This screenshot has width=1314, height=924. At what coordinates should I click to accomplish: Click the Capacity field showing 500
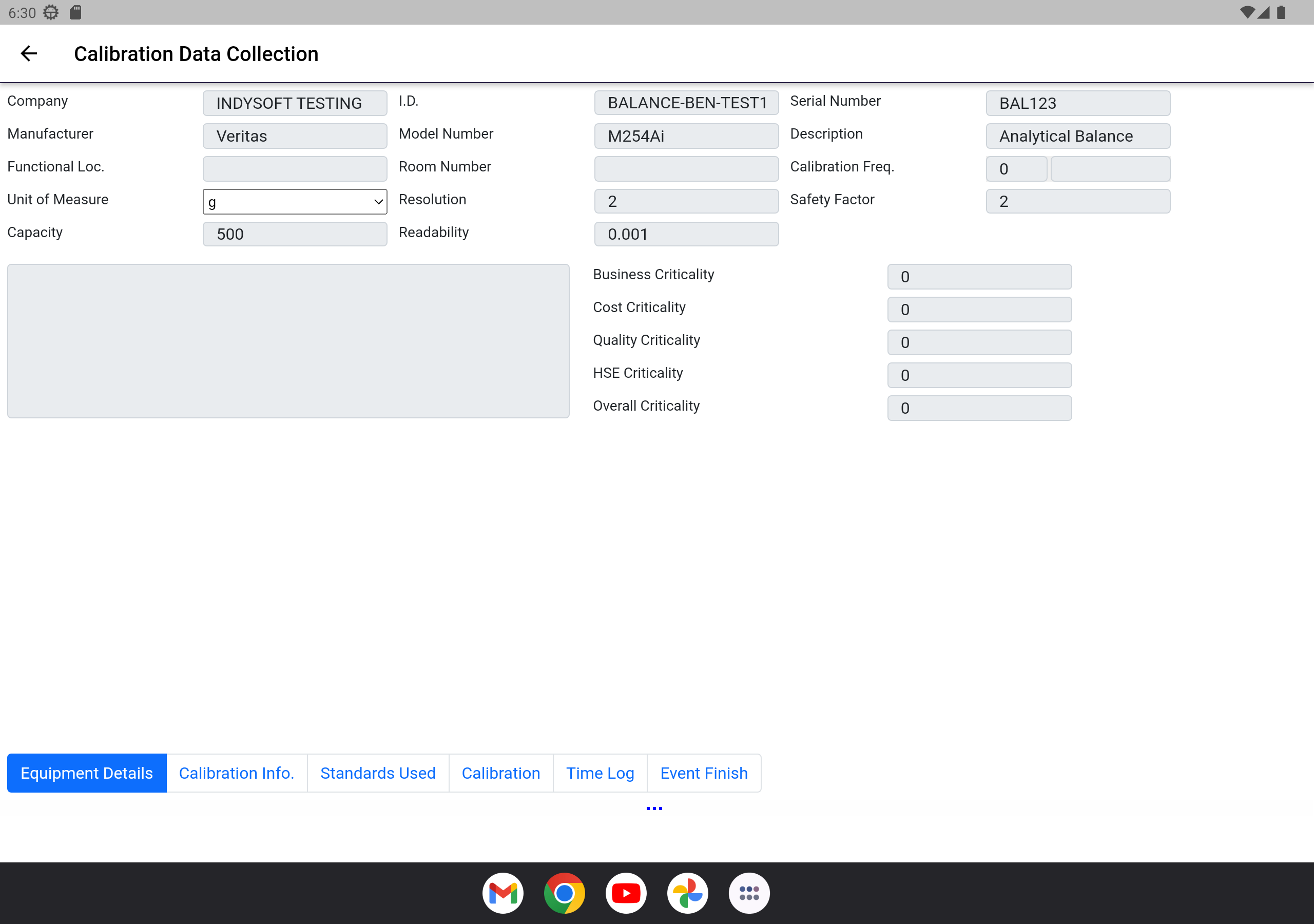click(295, 234)
